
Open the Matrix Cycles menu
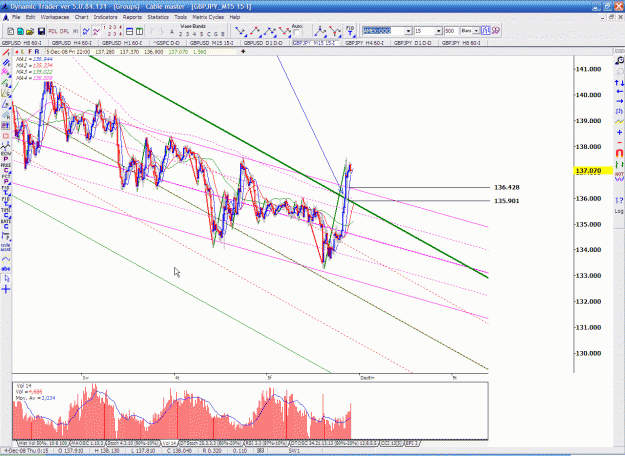(x=208, y=17)
